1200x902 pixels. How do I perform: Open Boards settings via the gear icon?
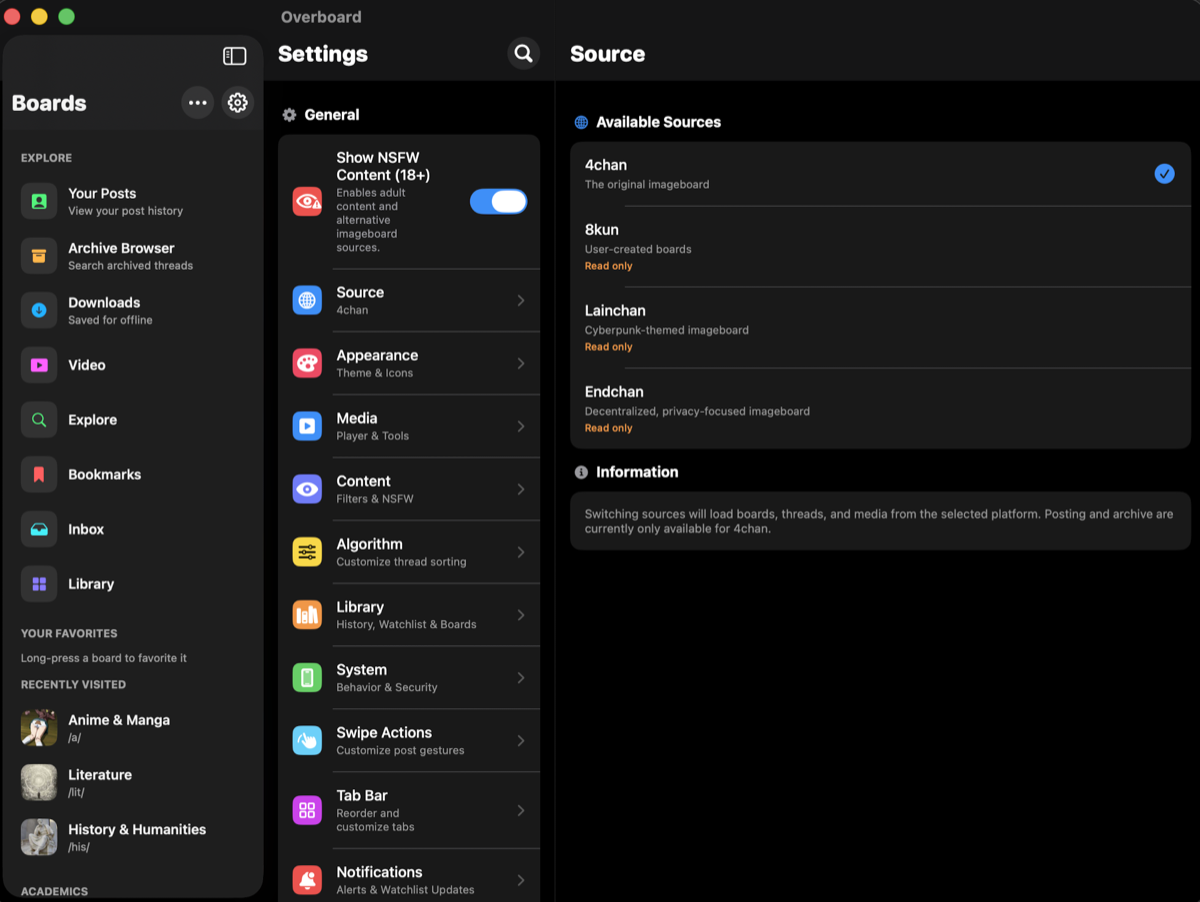(x=237, y=102)
